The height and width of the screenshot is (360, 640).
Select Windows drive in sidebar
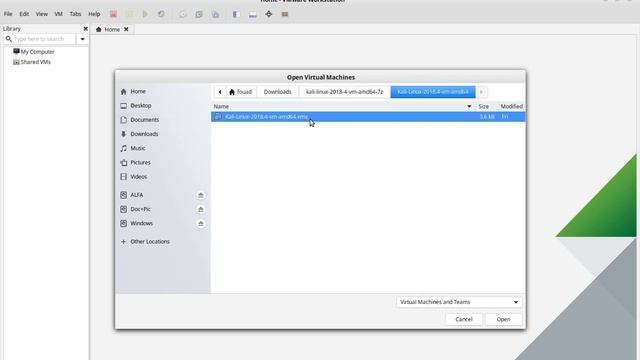(x=141, y=224)
